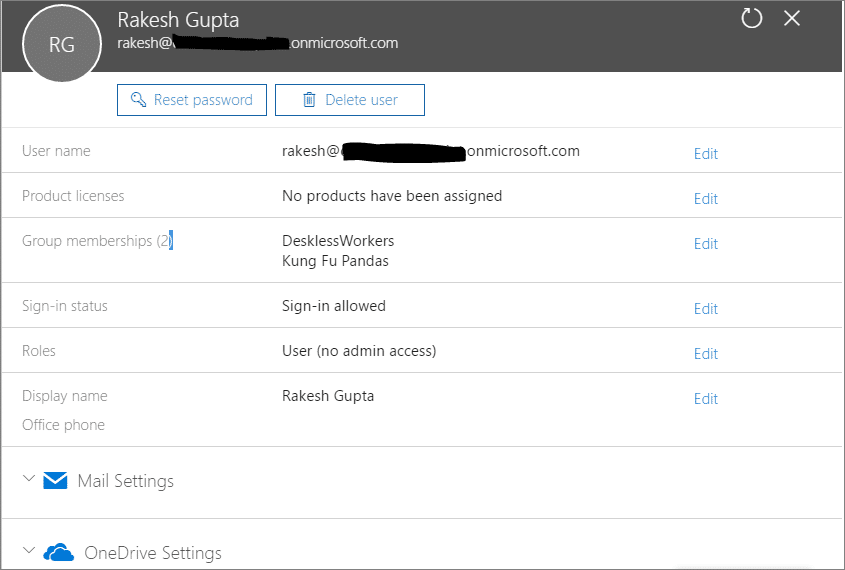Viewport: 845px width, 570px height.
Task: Edit the Sign-in status
Action: click(x=705, y=309)
